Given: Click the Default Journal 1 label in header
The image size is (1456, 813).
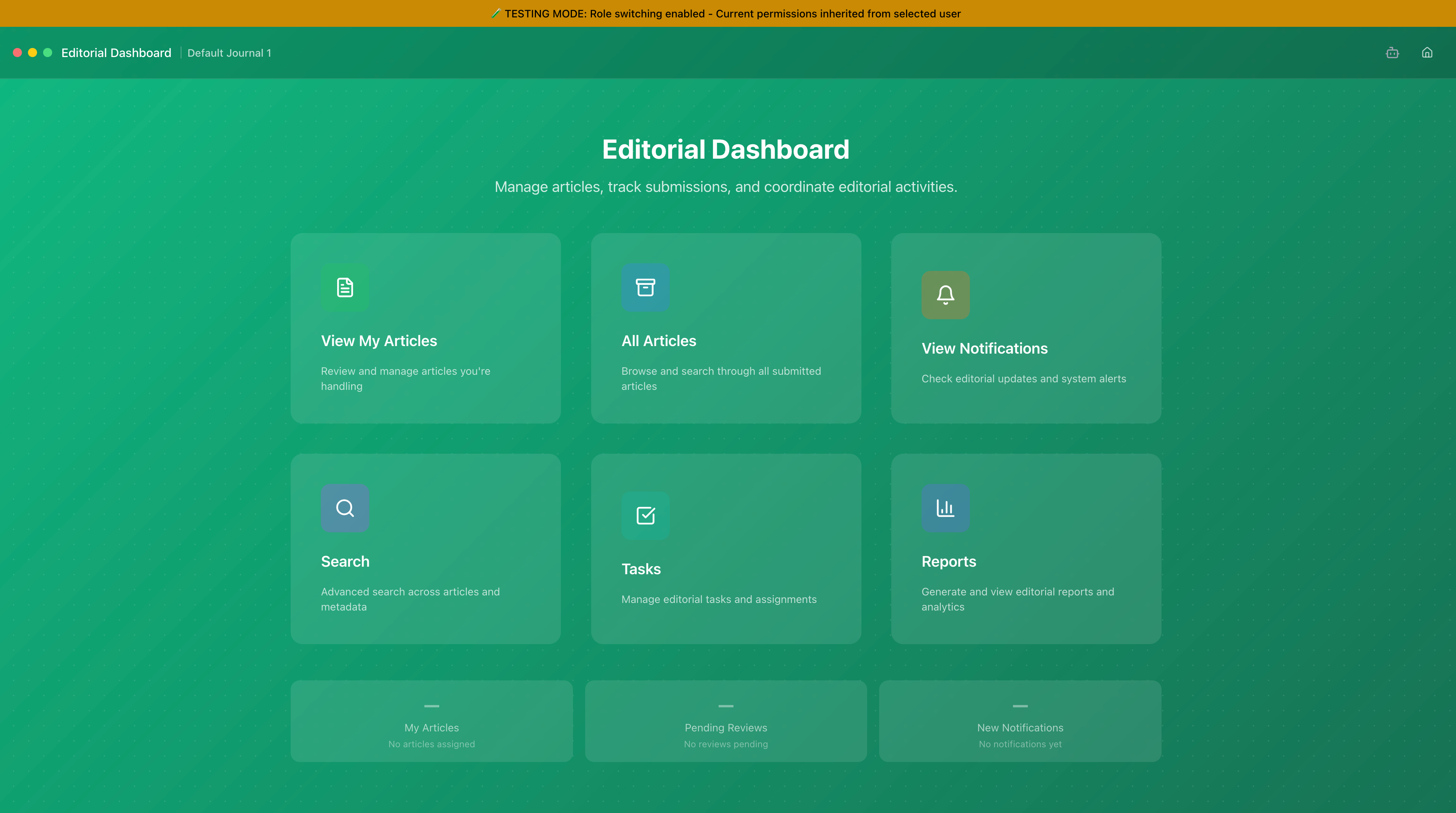Looking at the screenshot, I should click(229, 53).
